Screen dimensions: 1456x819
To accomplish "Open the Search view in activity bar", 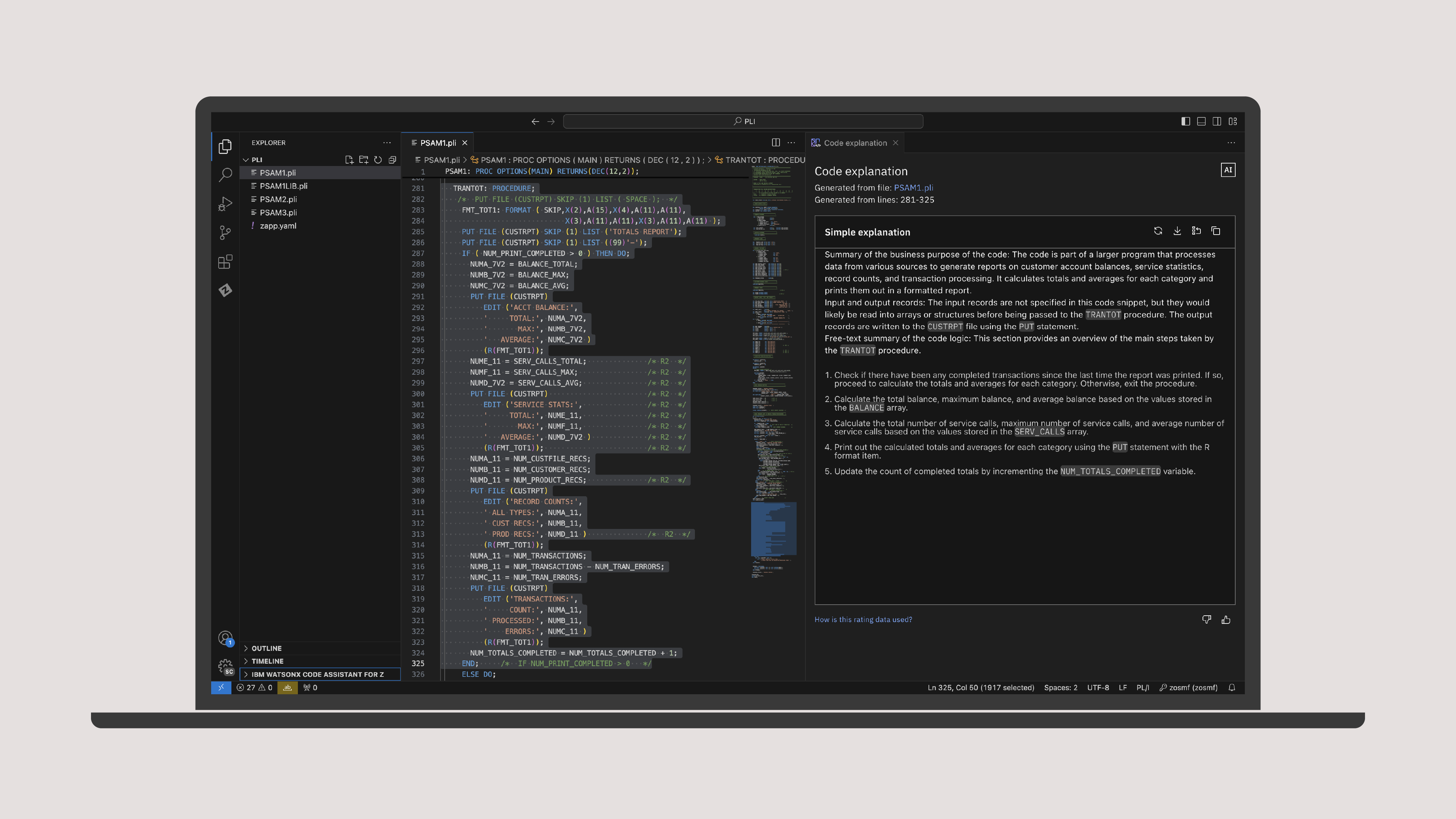I will [x=225, y=175].
